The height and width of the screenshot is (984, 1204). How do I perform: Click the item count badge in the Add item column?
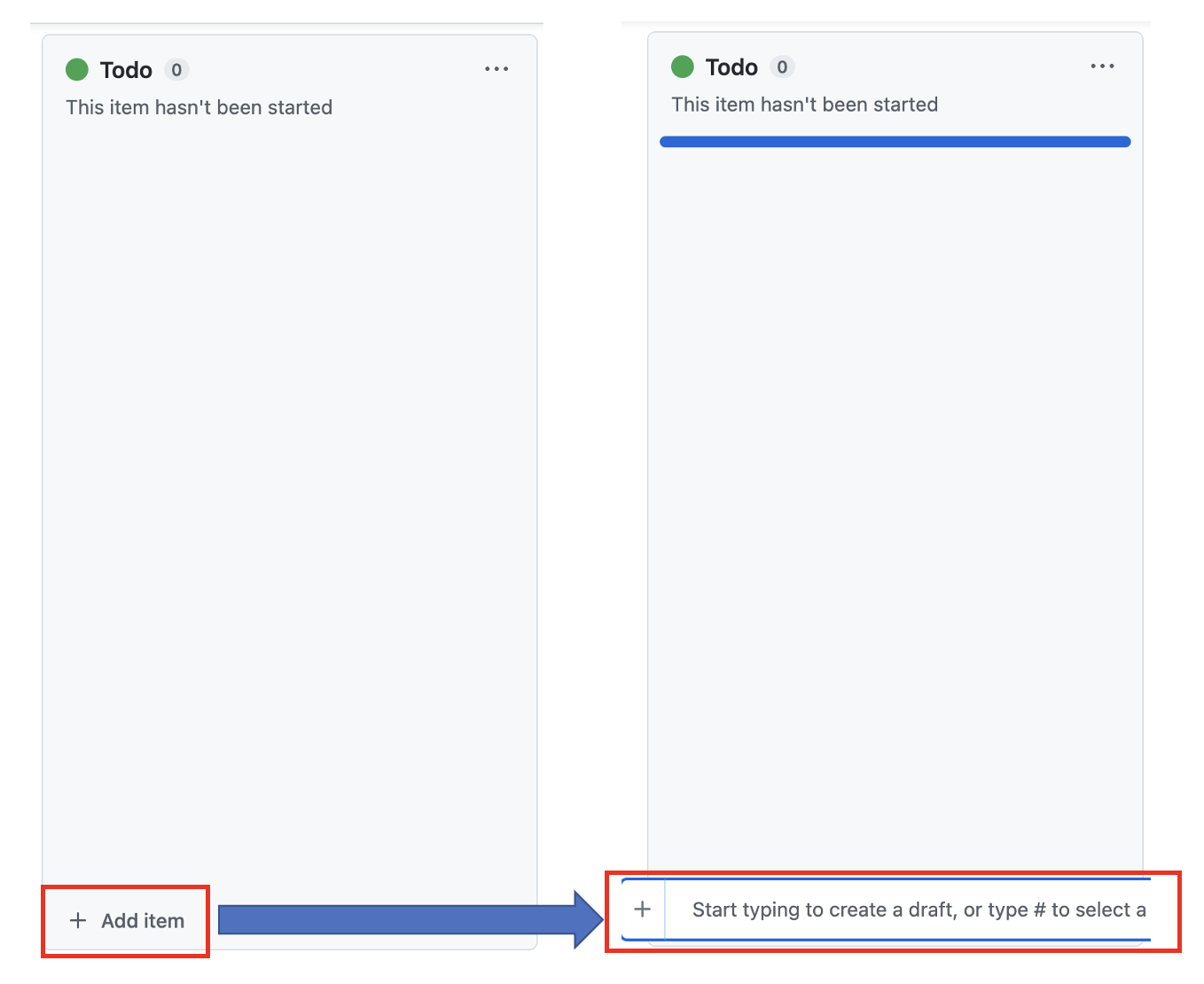tap(176, 70)
